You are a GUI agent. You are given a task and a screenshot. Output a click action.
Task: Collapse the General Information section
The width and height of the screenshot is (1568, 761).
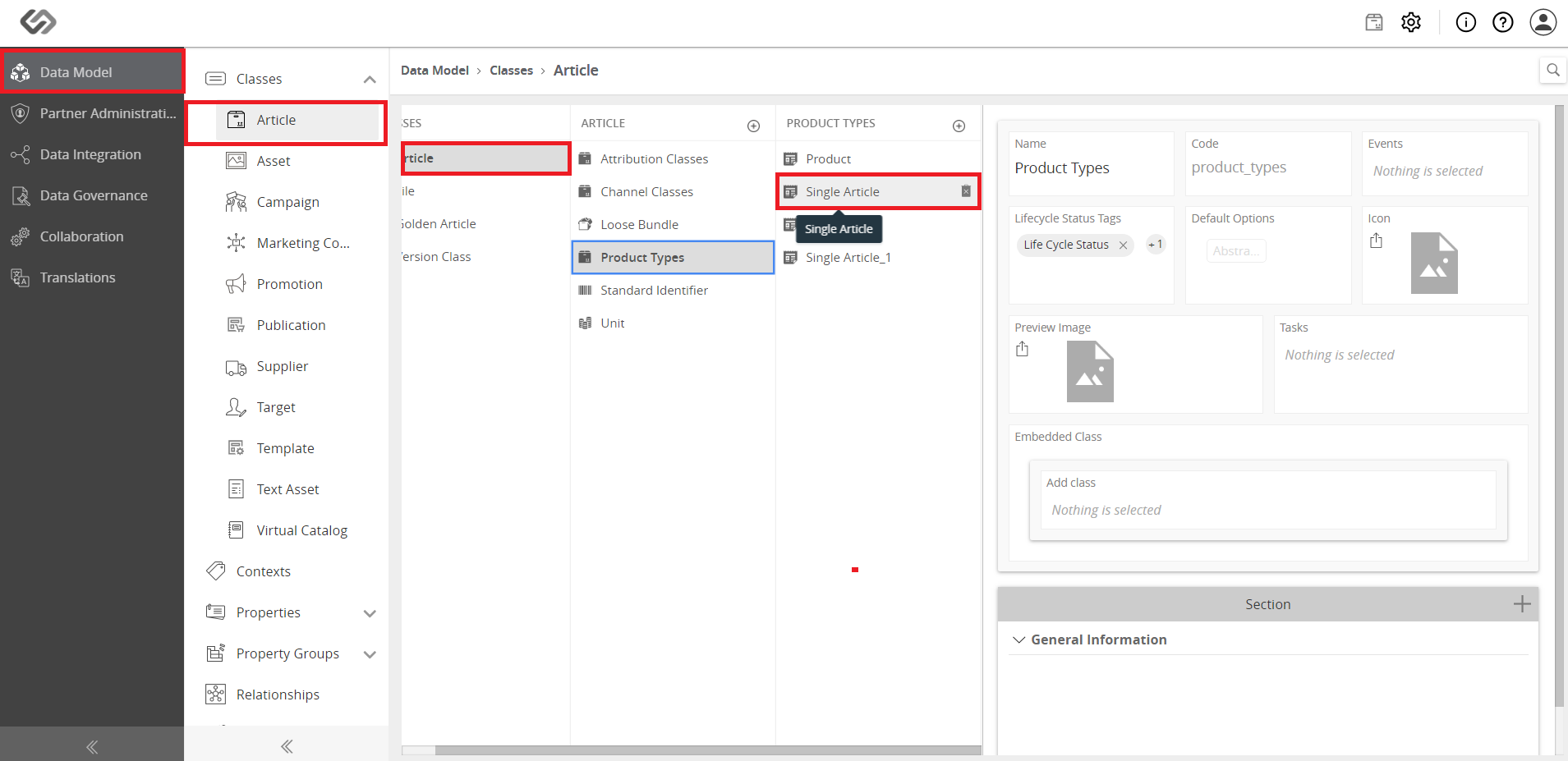pos(1019,640)
